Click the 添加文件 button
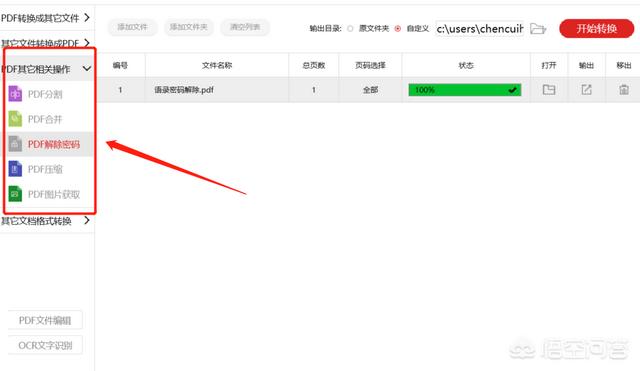The width and height of the screenshot is (640, 371). click(132, 27)
